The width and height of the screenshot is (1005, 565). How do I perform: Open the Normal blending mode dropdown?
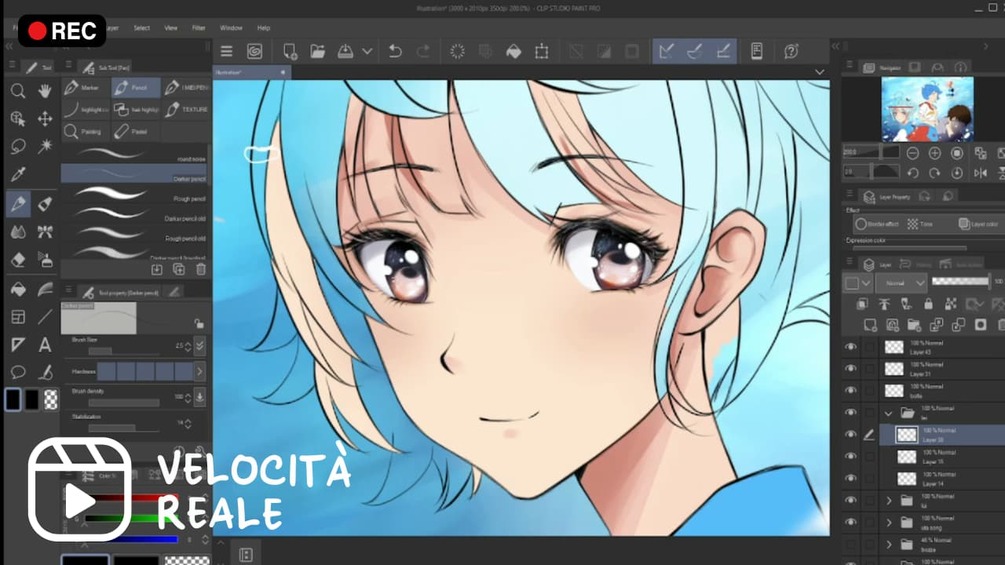click(x=902, y=282)
